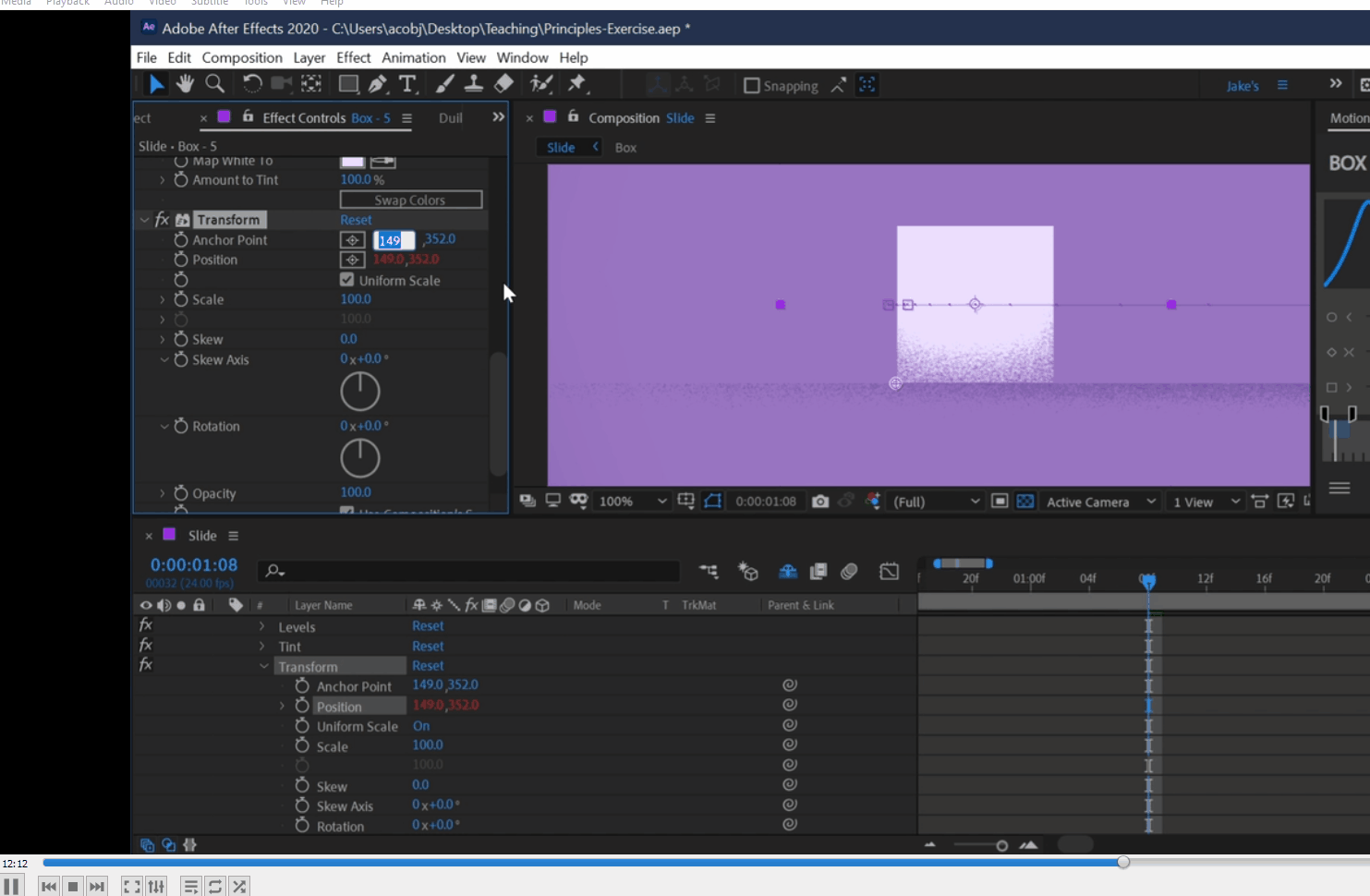The height and width of the screenshot is (896, 1370).
Task: Click the current time indicator in timeline ruler
Action: pos(1147,580)
